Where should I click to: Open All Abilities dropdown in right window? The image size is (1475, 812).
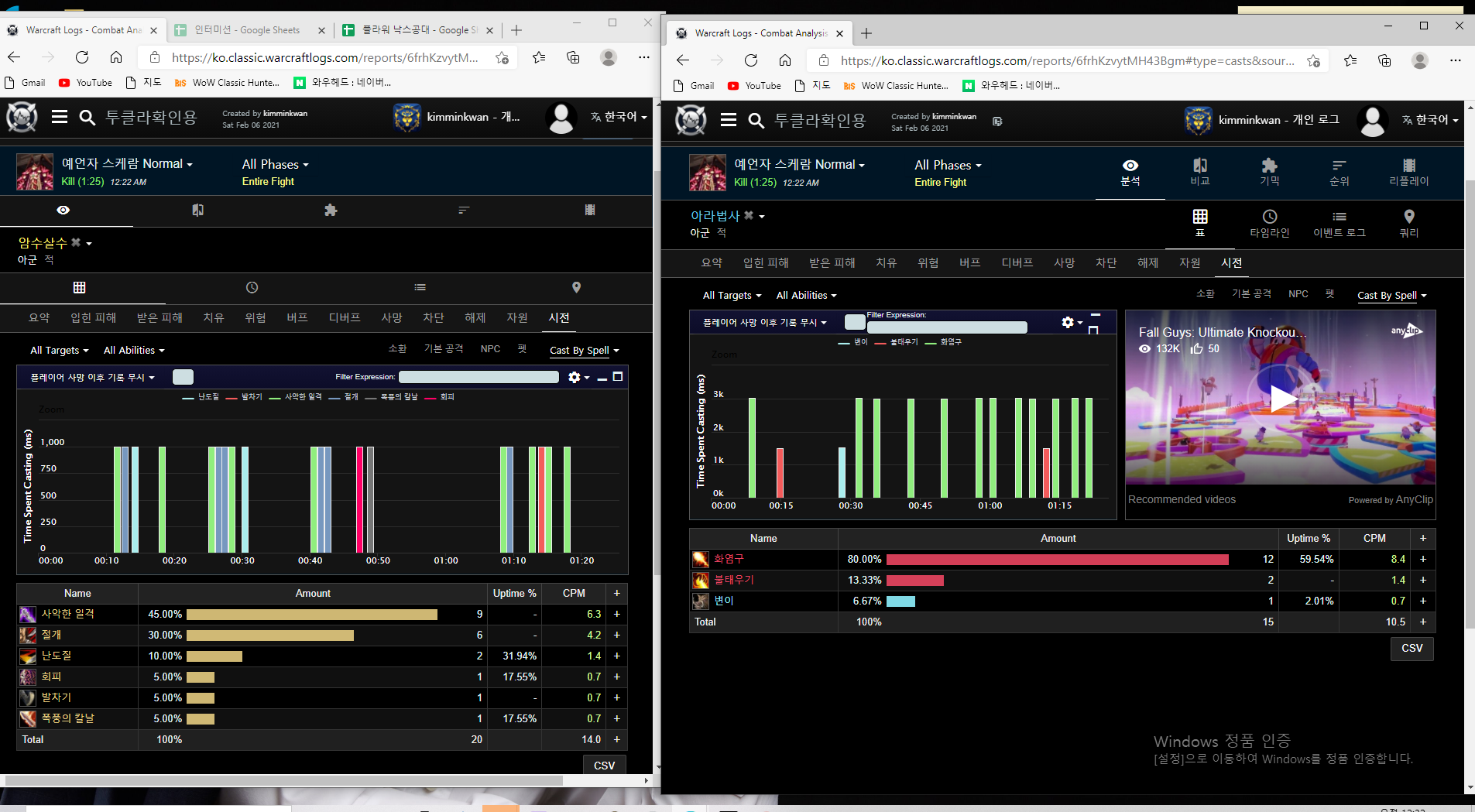806,295
